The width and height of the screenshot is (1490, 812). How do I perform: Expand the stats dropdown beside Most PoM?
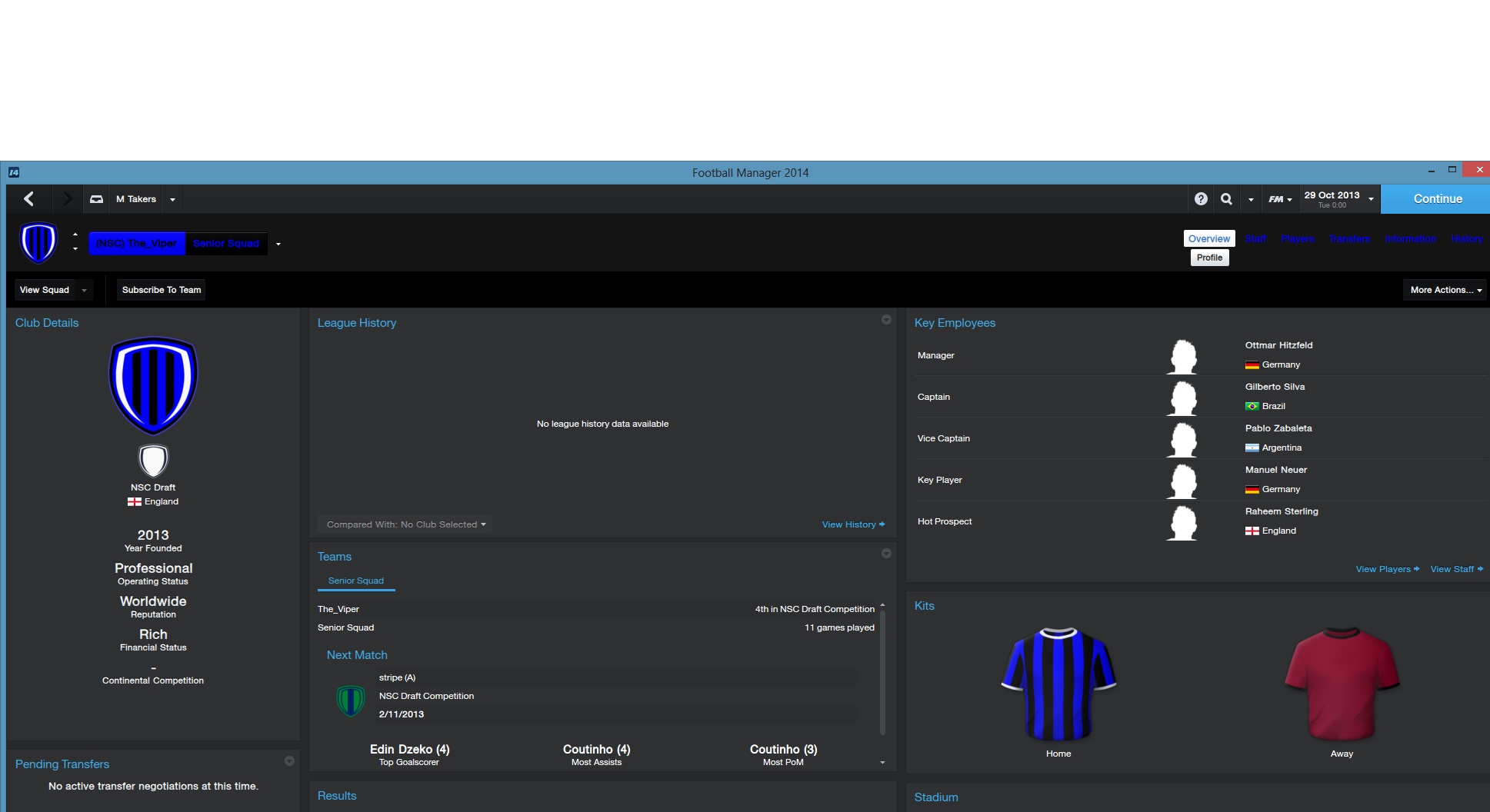point(882,763)
